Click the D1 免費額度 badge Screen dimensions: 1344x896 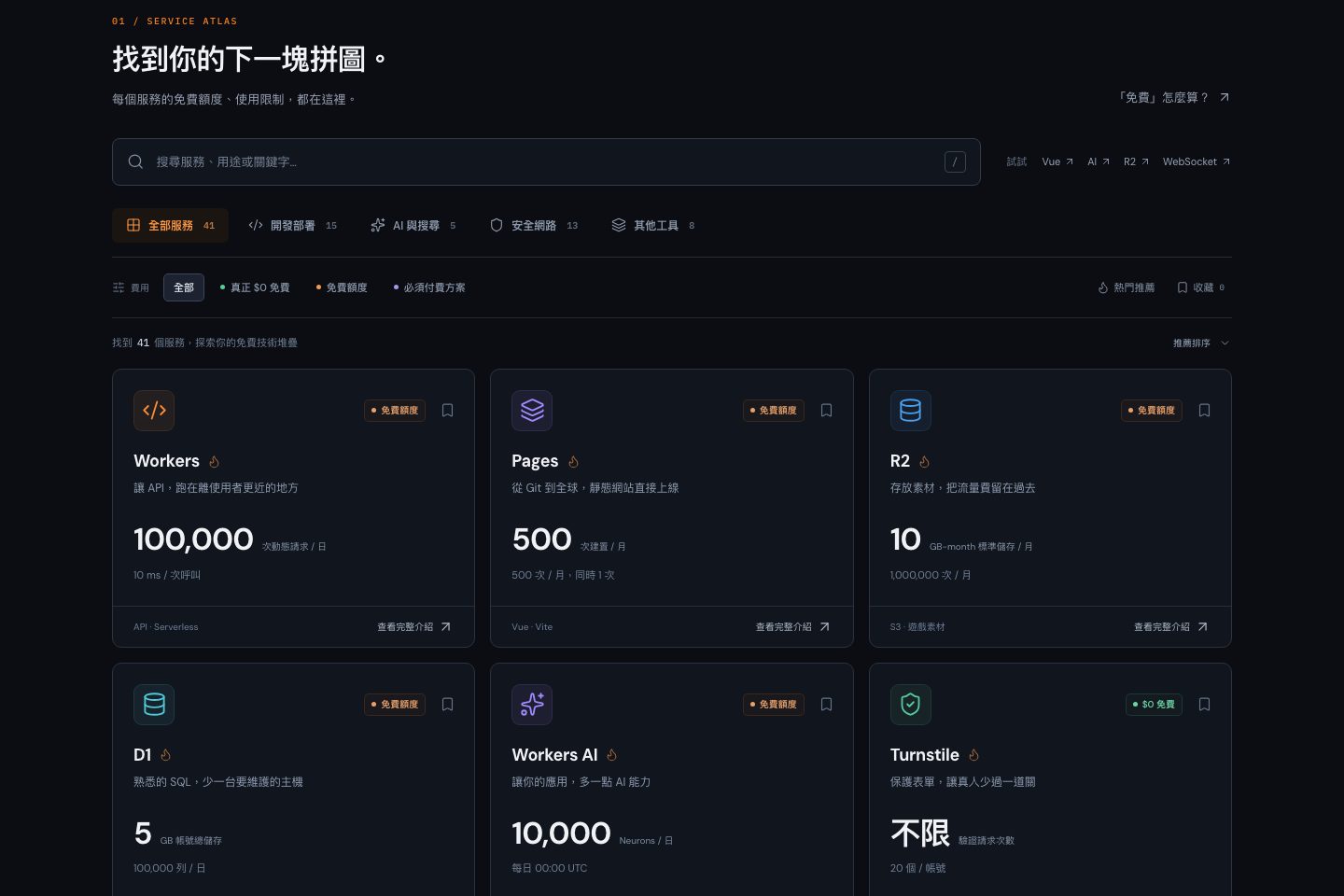point(395,704)
